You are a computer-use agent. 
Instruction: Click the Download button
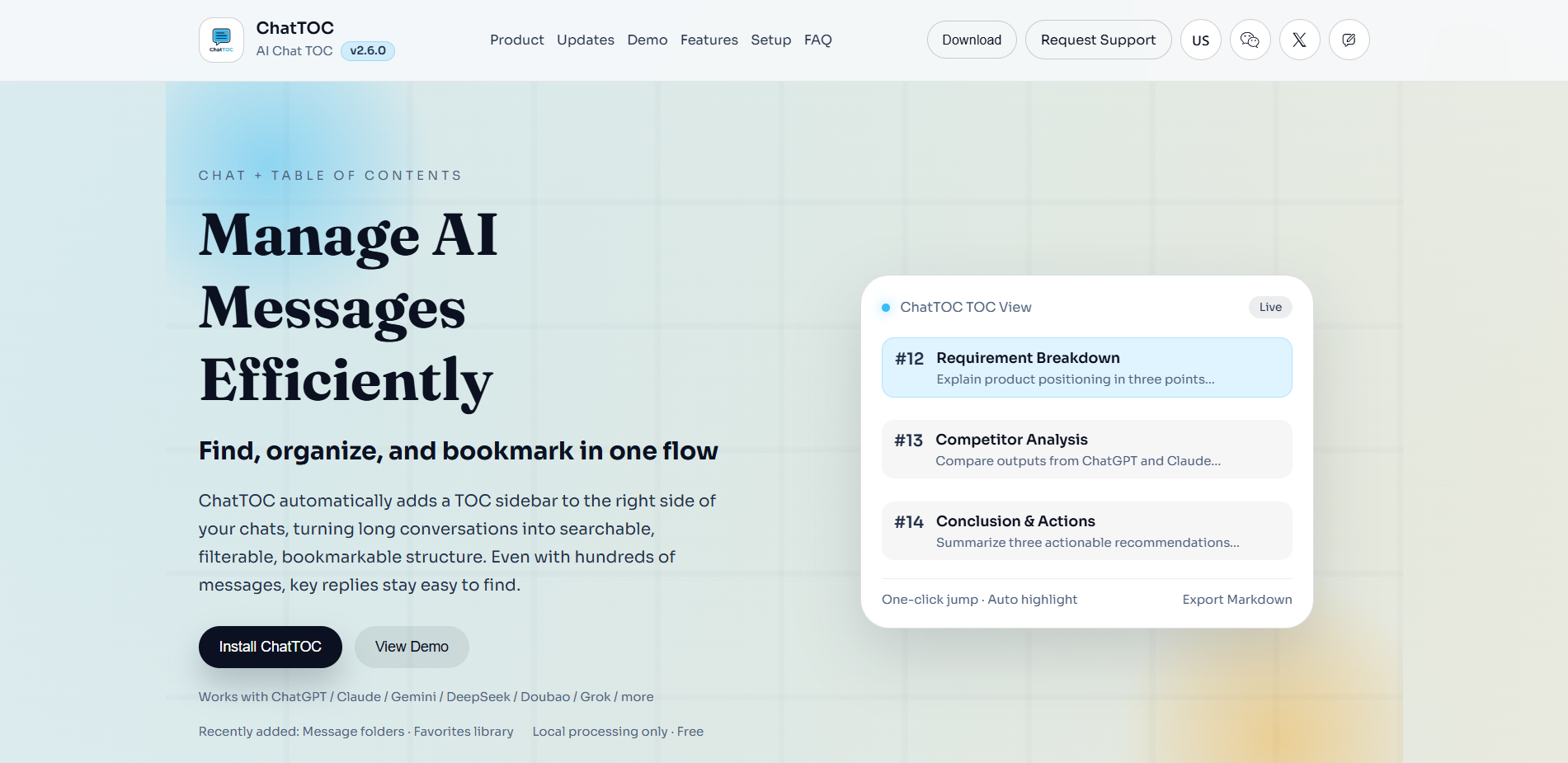pyautogui.click(x=972, y=40)
